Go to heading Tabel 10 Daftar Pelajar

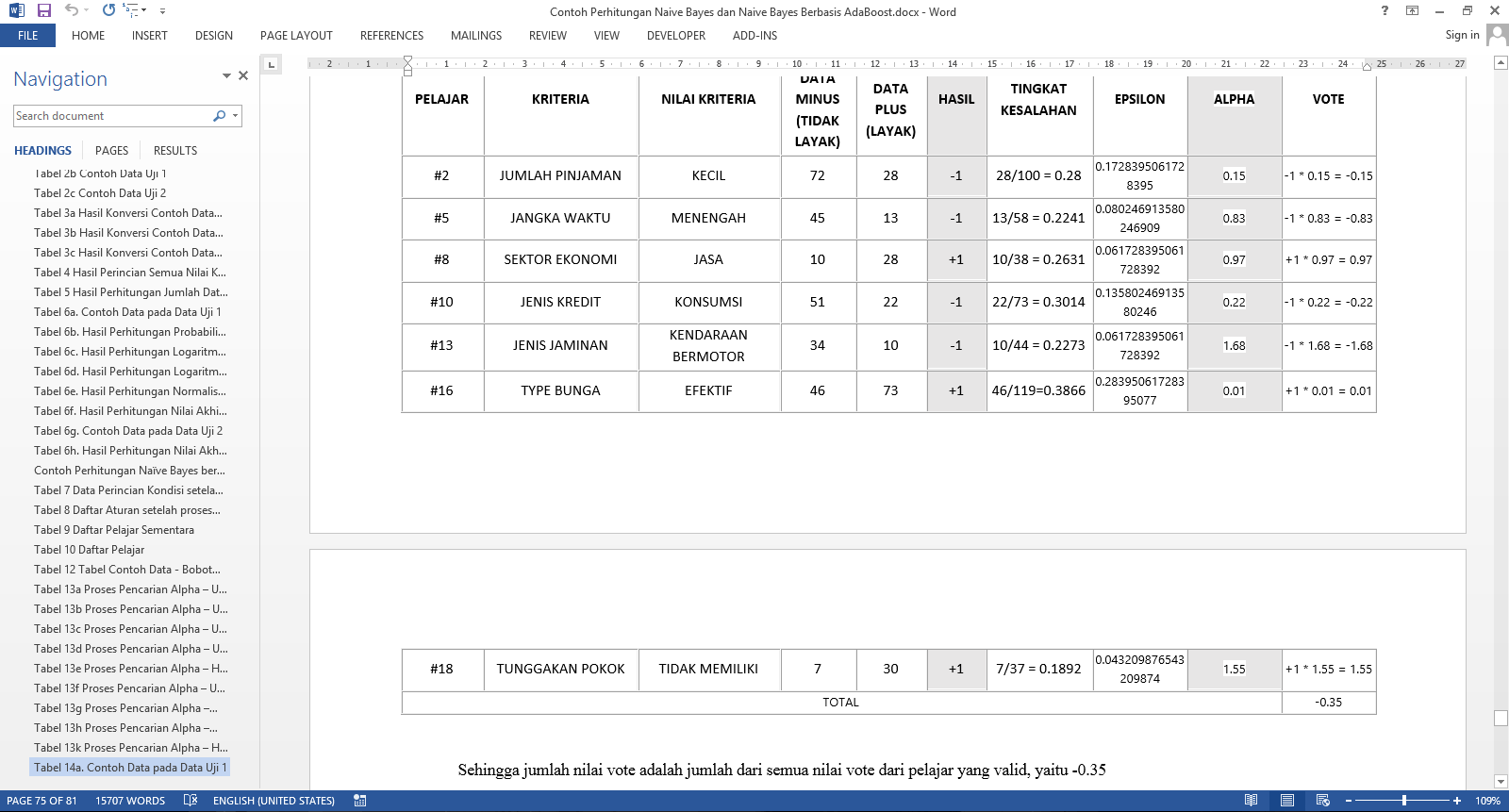(90, 550)
